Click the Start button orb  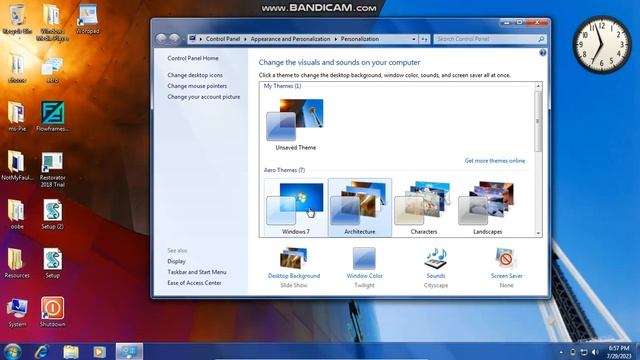[12, 351]
